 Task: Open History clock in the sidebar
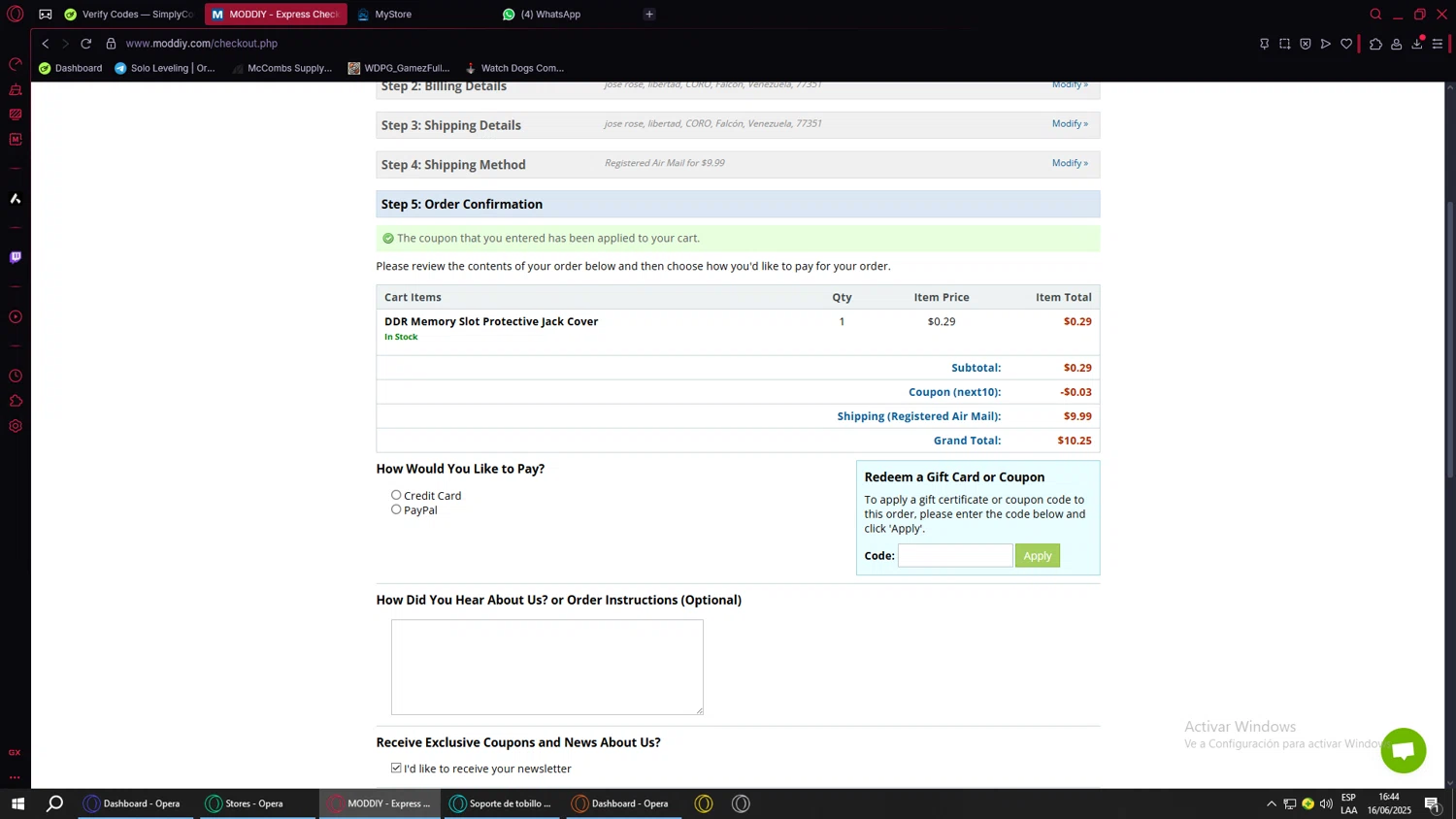(x=16, y=376)
